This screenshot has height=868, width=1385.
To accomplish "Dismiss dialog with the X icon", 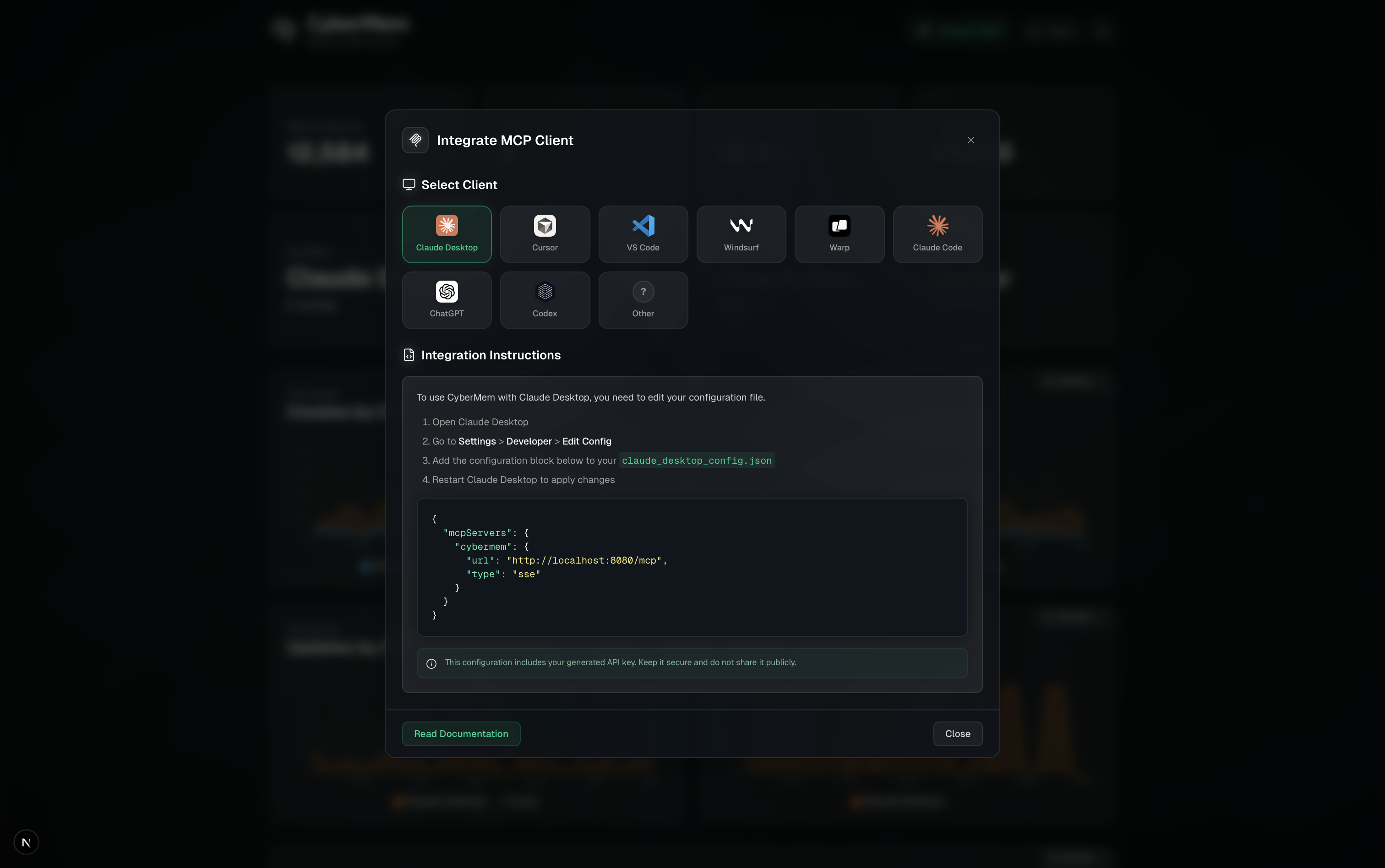I will (x=971, y=140).
